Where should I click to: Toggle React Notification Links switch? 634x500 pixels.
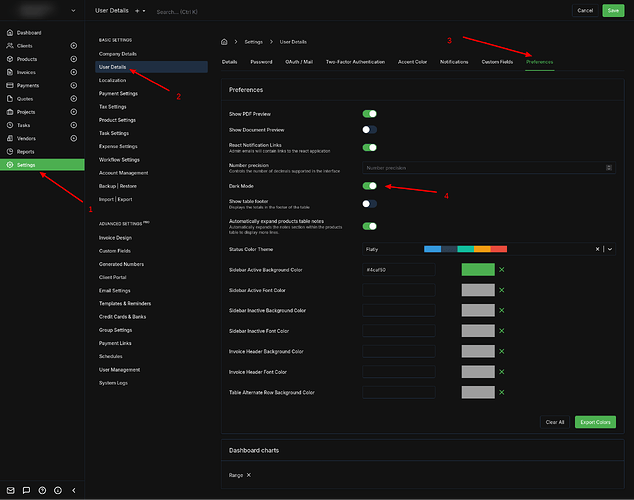(x=370, y=148)
